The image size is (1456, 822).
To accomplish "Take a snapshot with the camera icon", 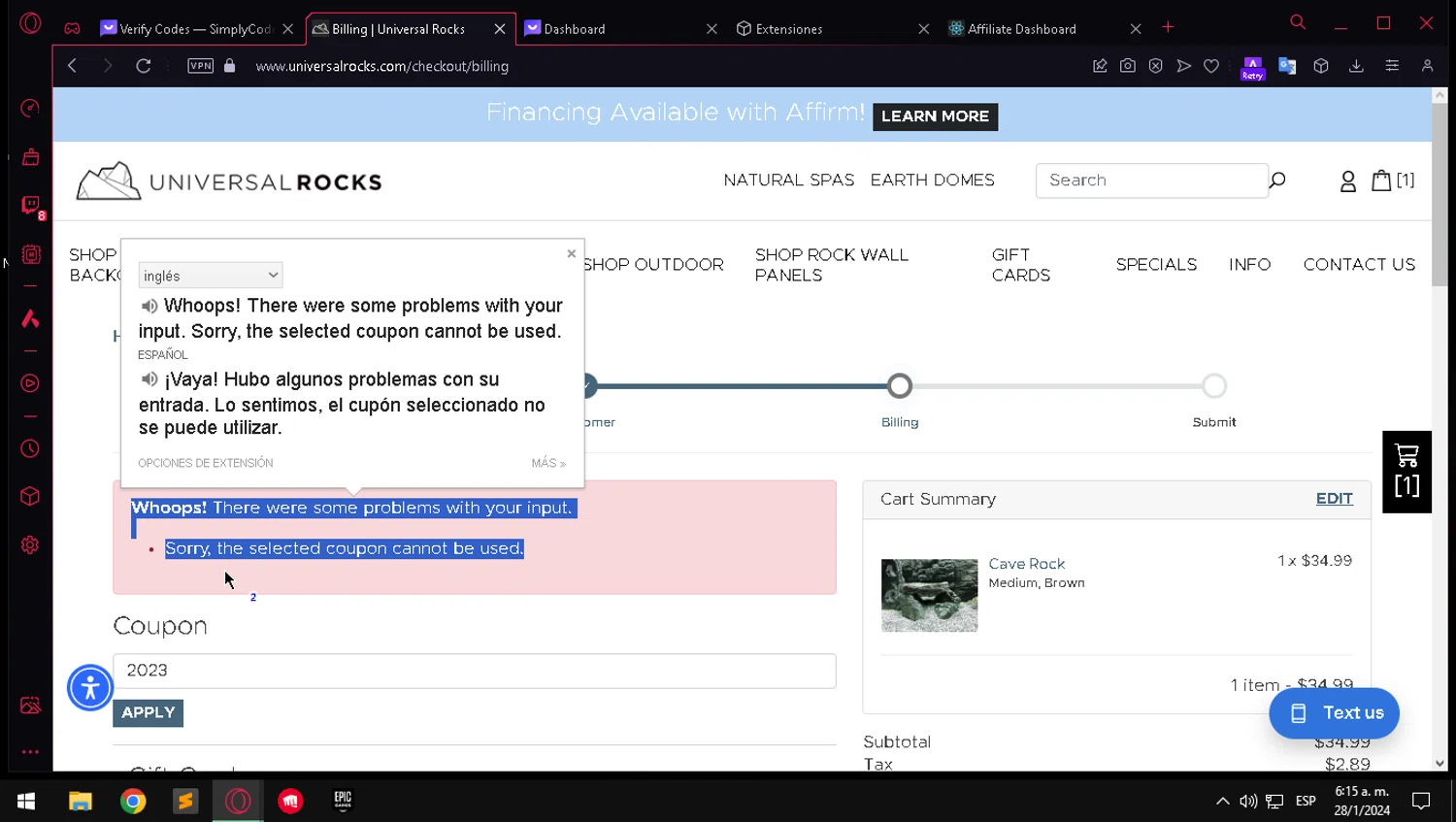I will [x=1128, y=66].
